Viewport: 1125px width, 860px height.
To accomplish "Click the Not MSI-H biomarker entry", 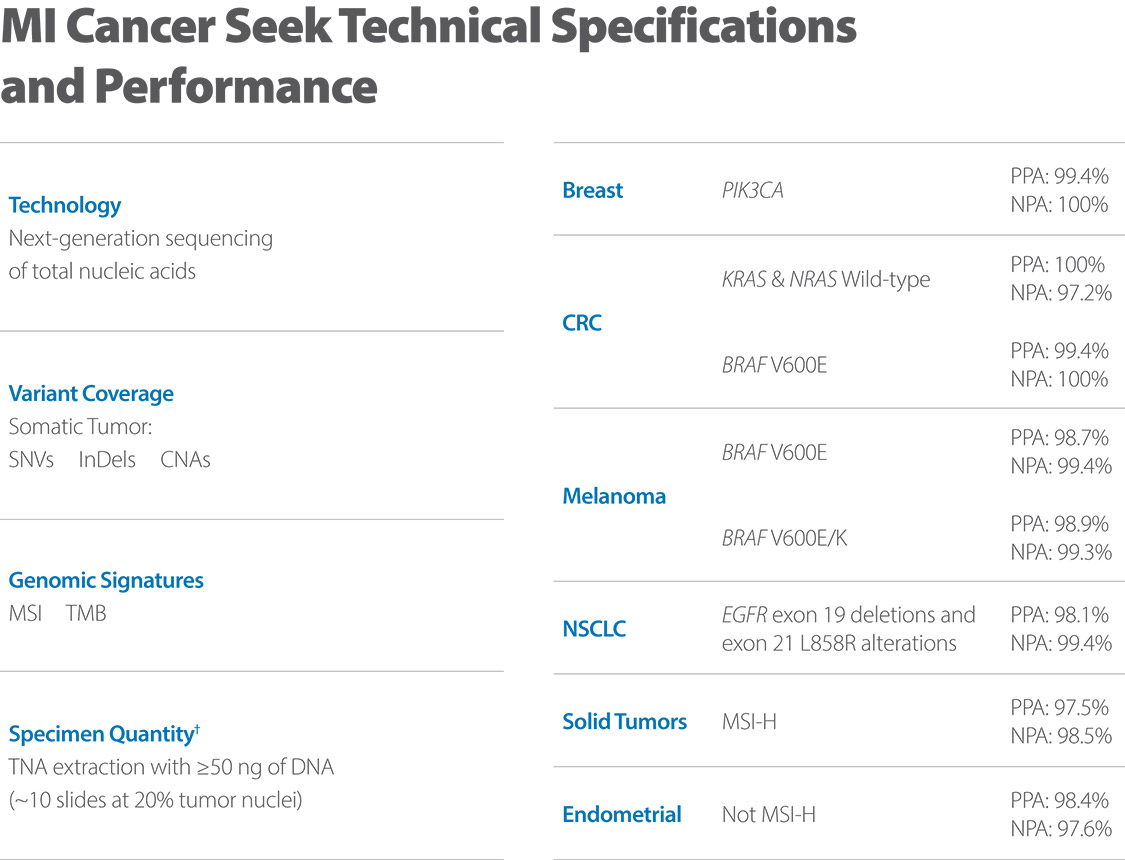I will coord(769,815).
